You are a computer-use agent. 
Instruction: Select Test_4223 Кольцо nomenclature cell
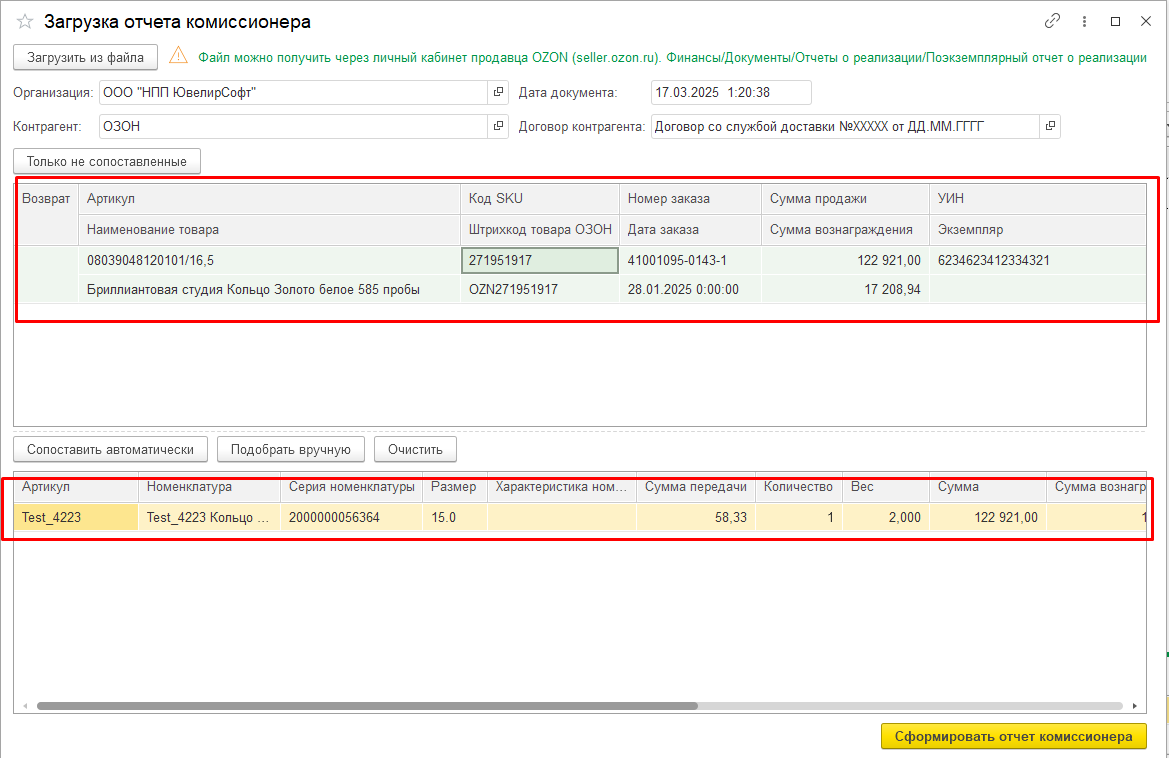pyautogui.click(x=209, y=517)
